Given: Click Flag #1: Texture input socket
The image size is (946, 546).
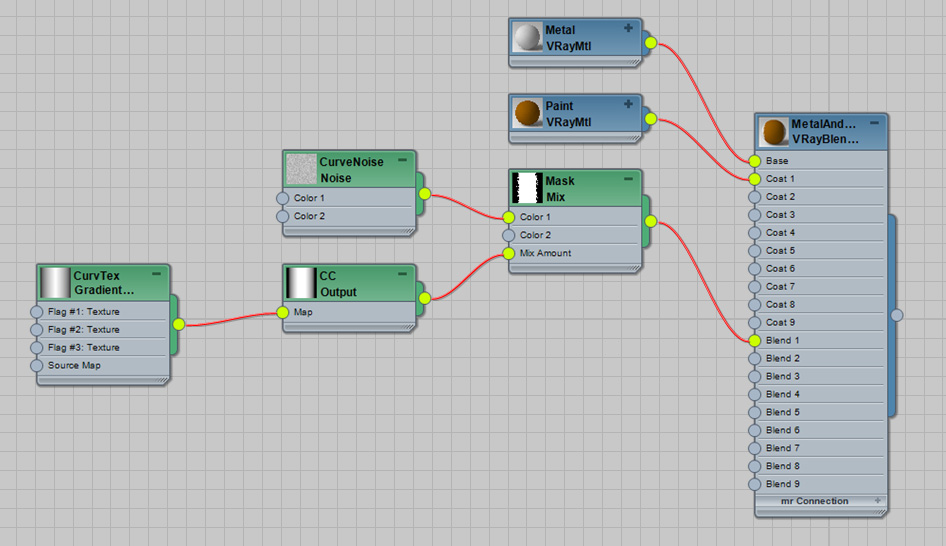Looking at the screenshot, I should (x=37, y=312).
